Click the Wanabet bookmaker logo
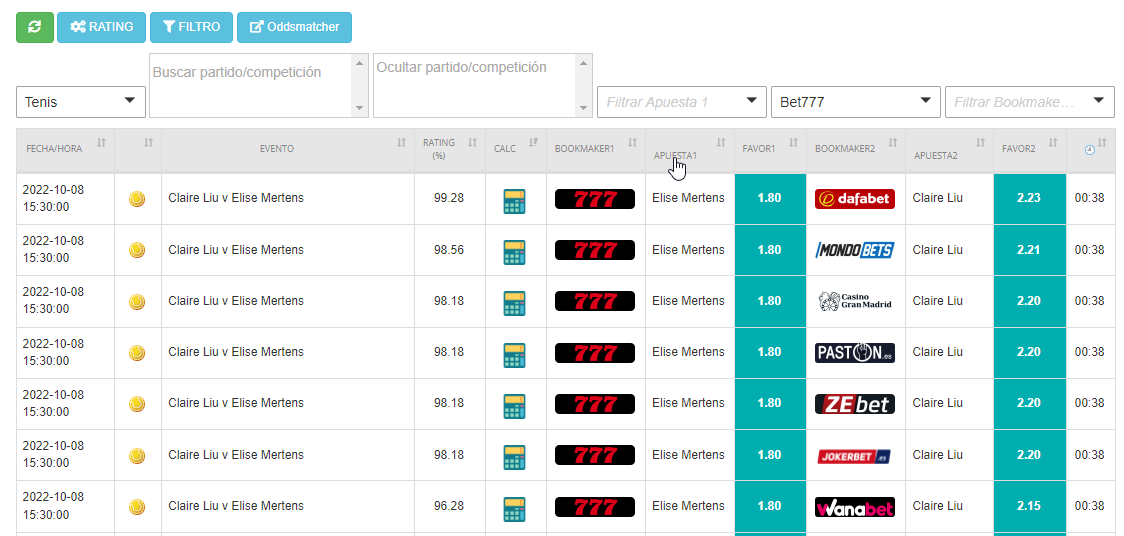1124x536 pixels. 854,507
